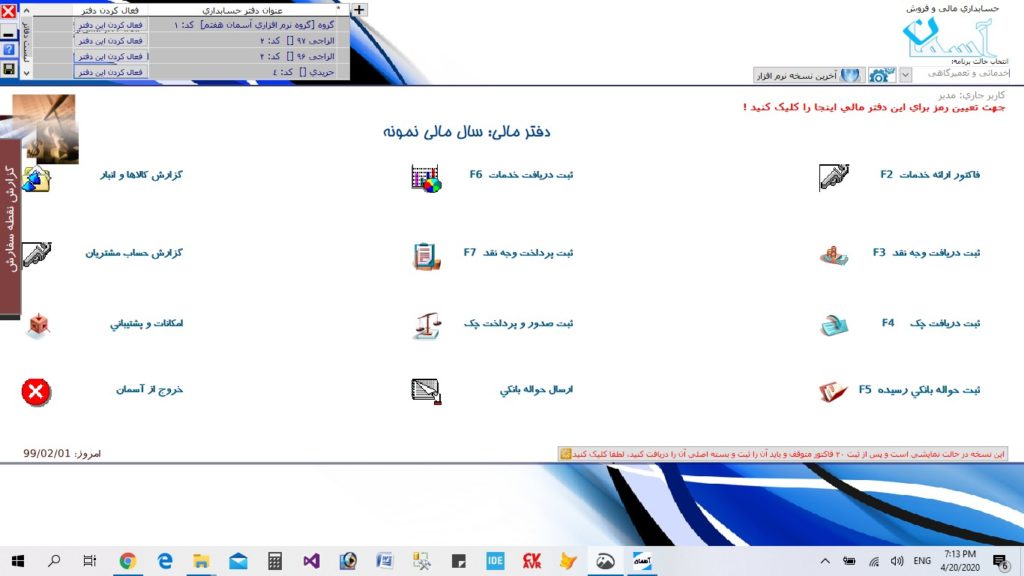Click the cash receipt (F3) icon
This screenshot has width=1024, height=576.
point(834,254)
